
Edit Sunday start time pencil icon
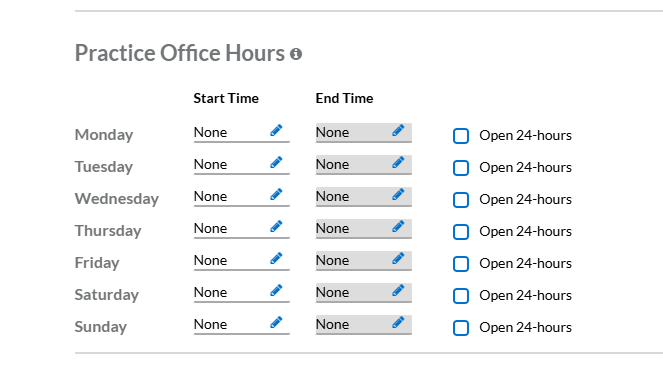tap(276, 323)
